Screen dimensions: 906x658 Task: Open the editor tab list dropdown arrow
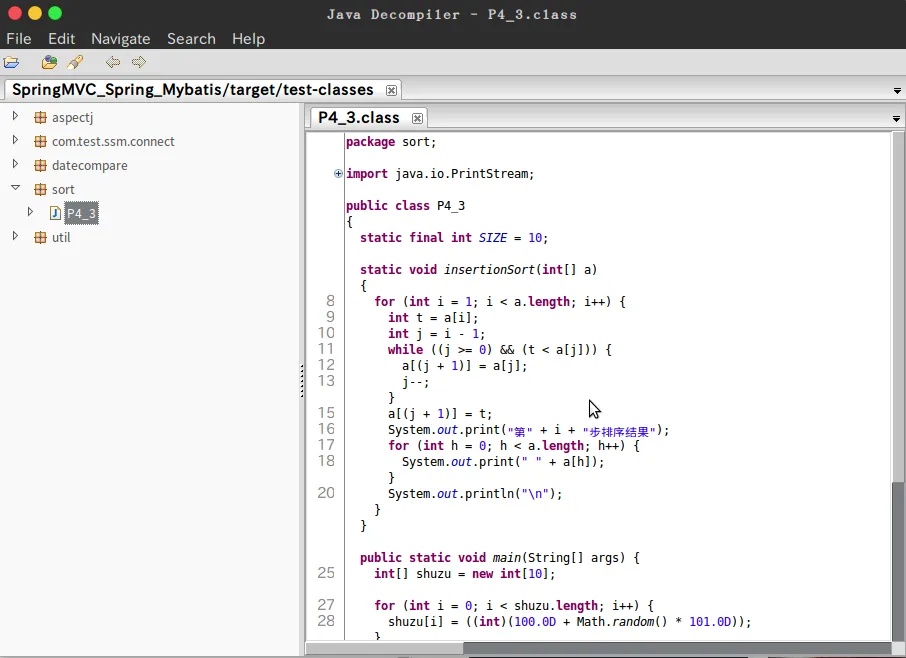[896, 118]
